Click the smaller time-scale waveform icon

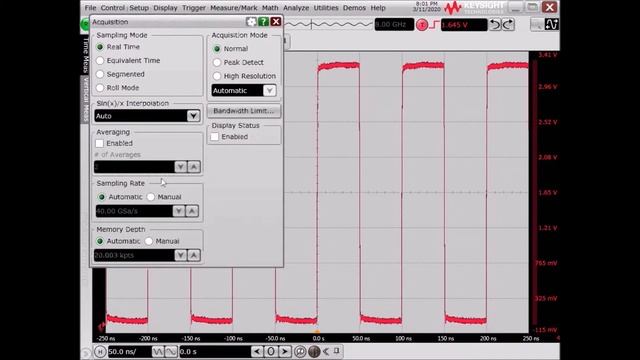171,351
